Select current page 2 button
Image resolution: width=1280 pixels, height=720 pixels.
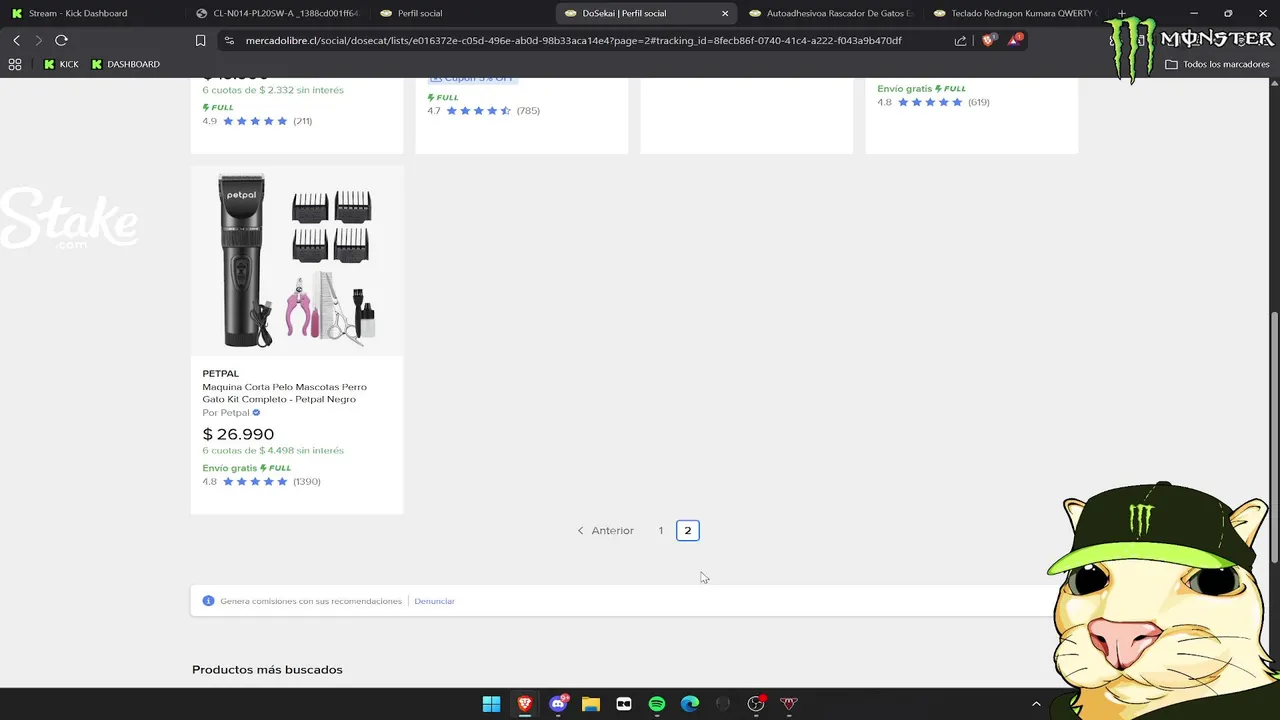(688, 531)
